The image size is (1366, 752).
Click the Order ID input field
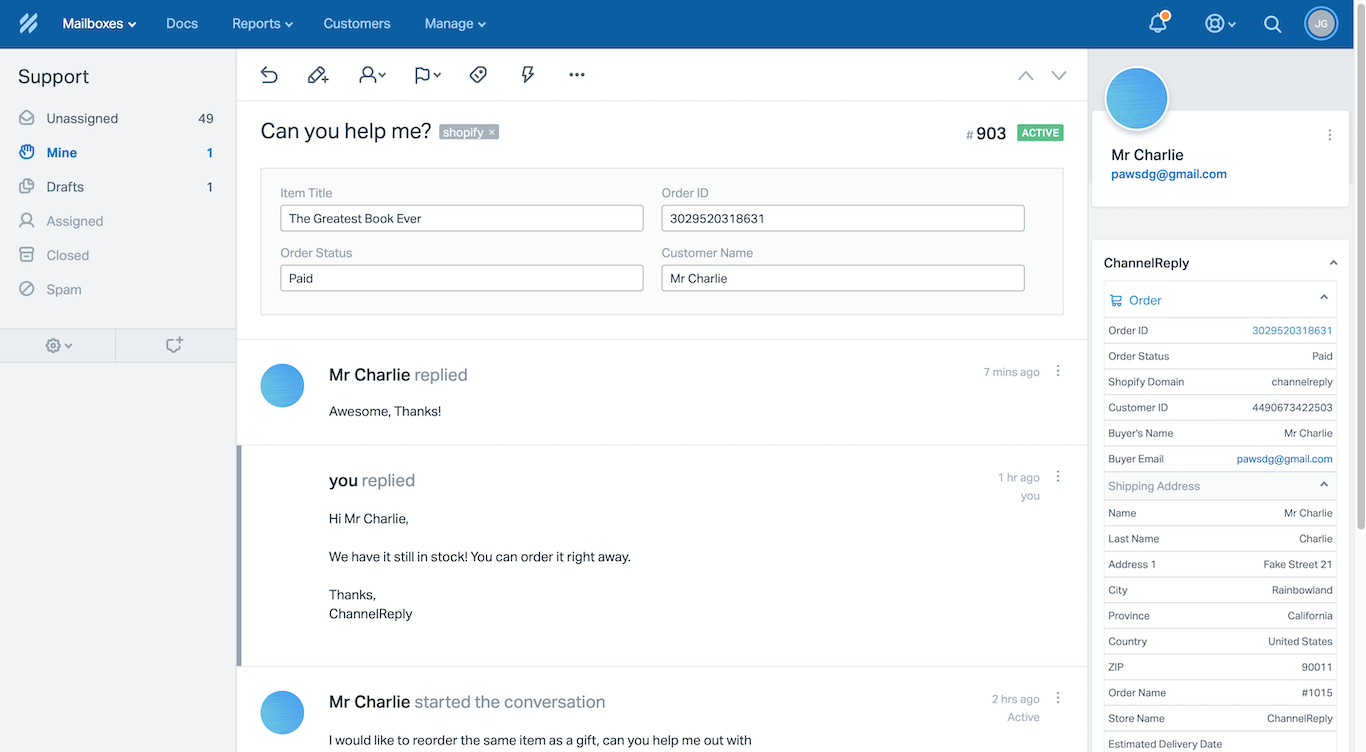coord(843,218)
